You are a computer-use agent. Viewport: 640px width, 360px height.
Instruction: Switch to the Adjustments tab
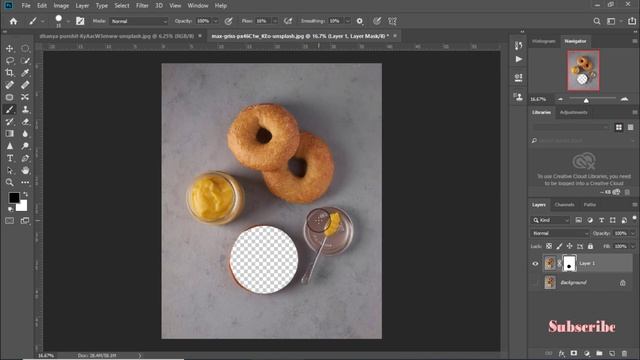pos(573,112)
